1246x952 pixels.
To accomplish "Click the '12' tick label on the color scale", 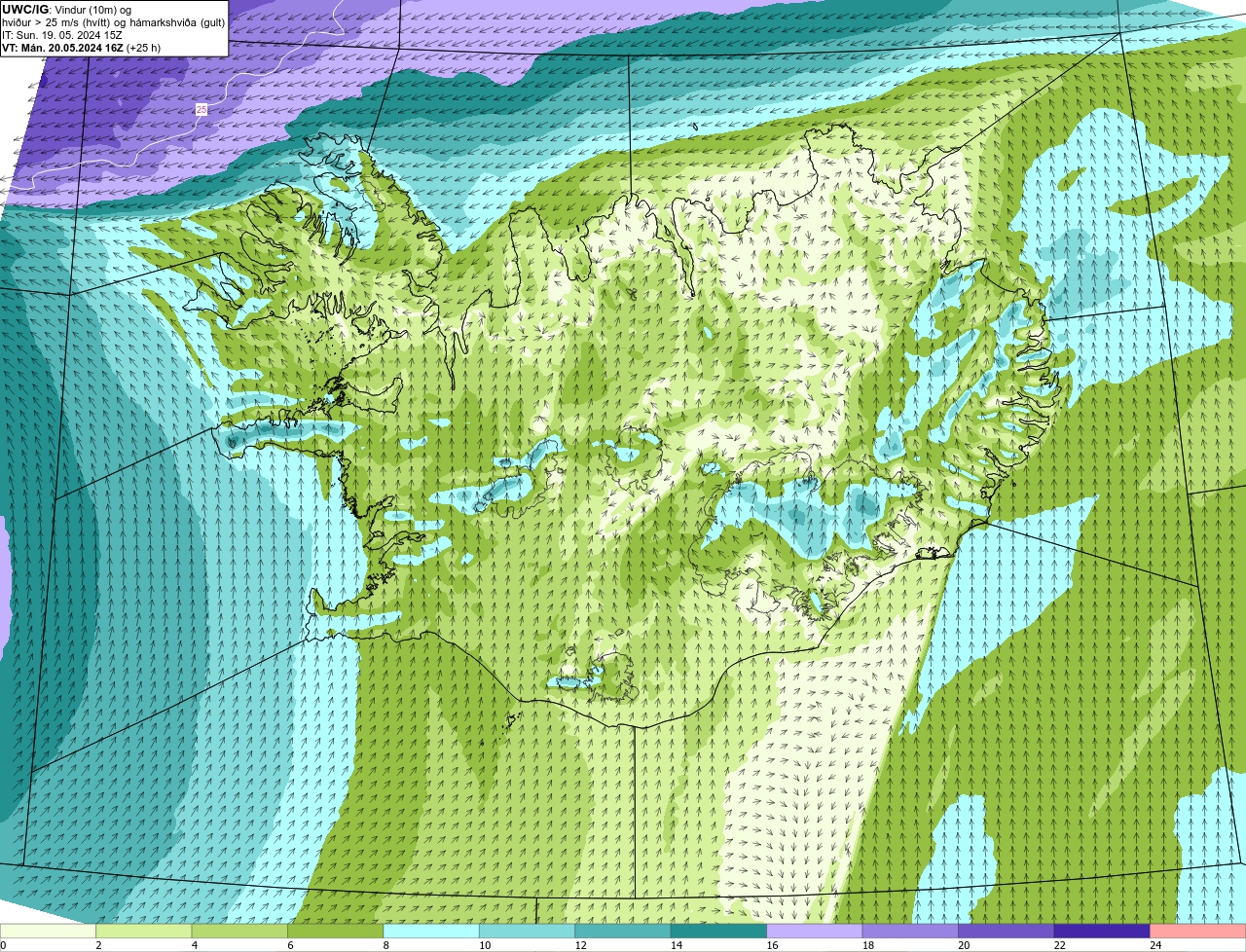I will point(580,945).
